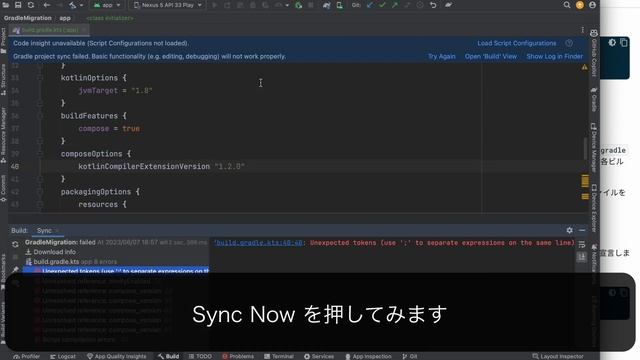Click the hammer Make Project icon
This screenshot has width=640, height=360.
coord(73,5)
